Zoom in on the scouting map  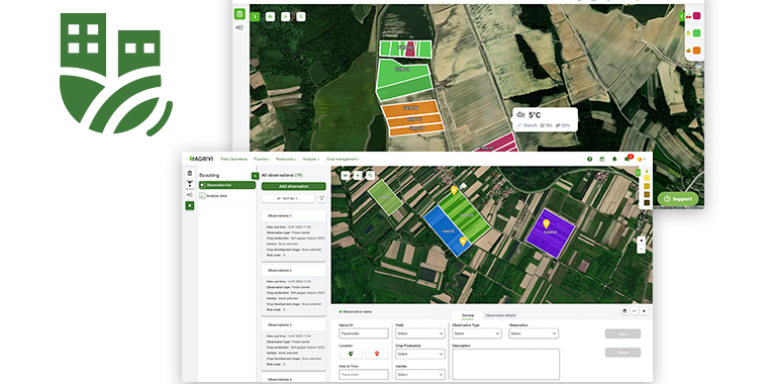pyautogui.click(x=641, y=240)
